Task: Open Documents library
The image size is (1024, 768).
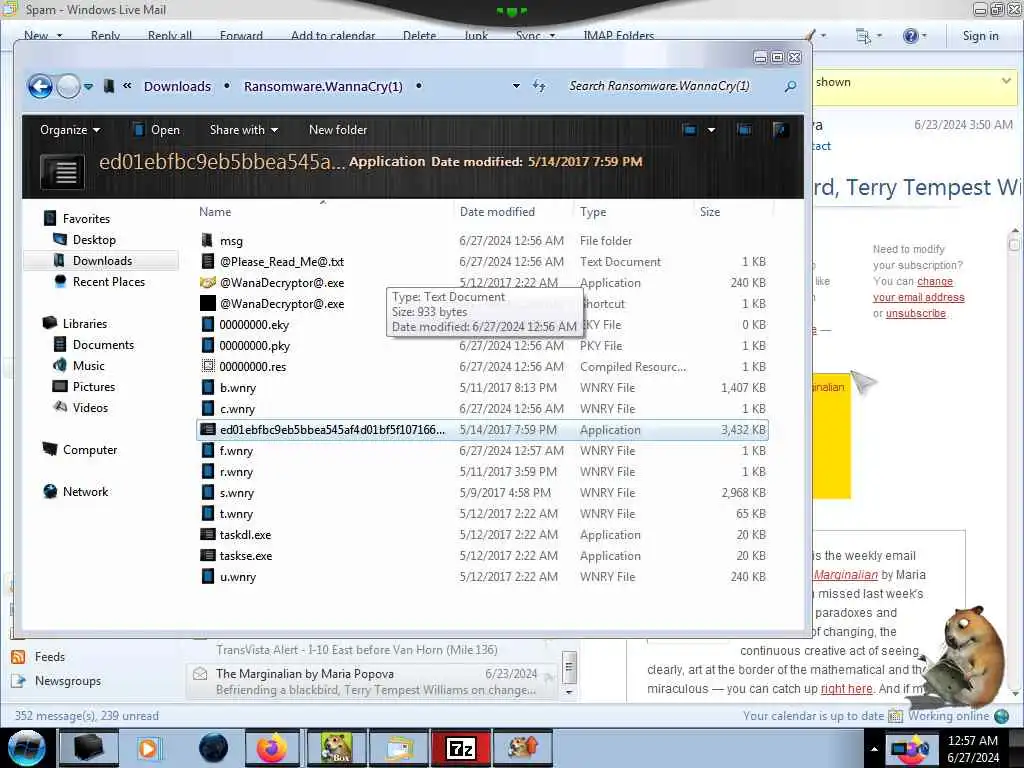Action: tap(103, 345)
